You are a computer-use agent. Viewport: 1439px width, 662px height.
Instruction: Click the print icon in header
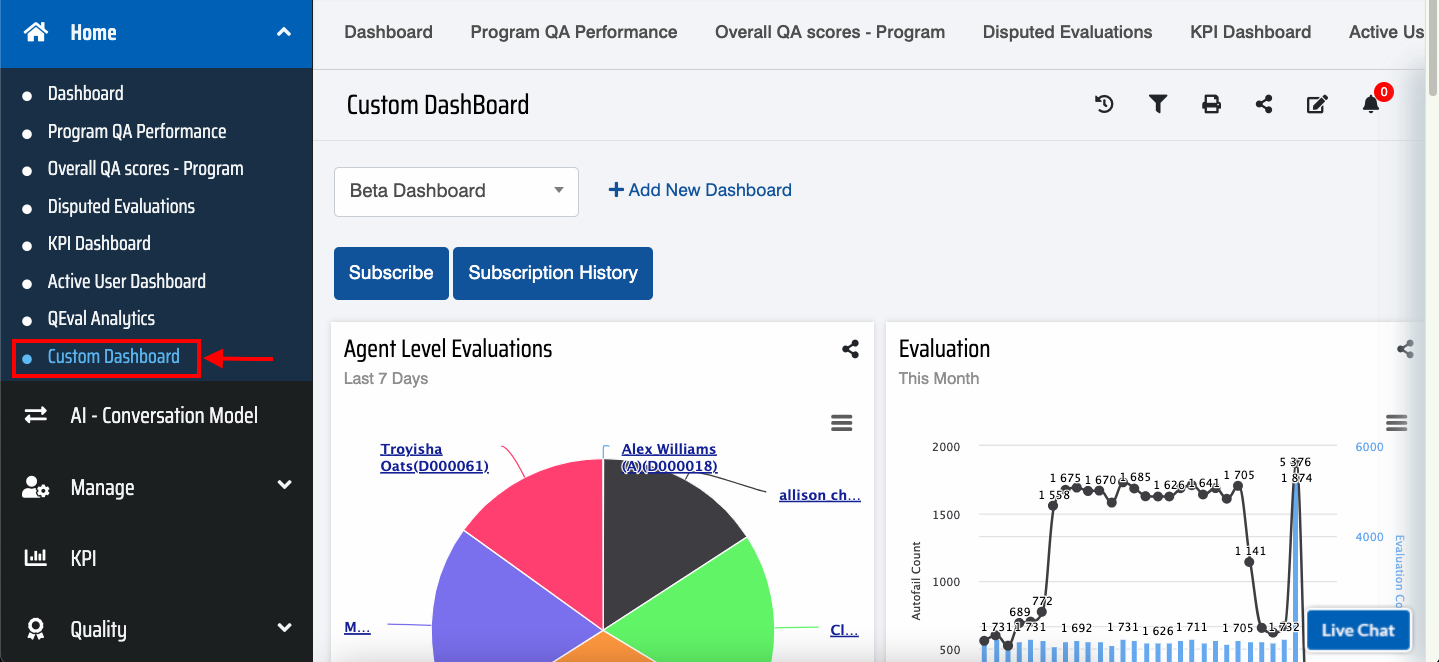pyautogui.click(x=1211, y=104)
